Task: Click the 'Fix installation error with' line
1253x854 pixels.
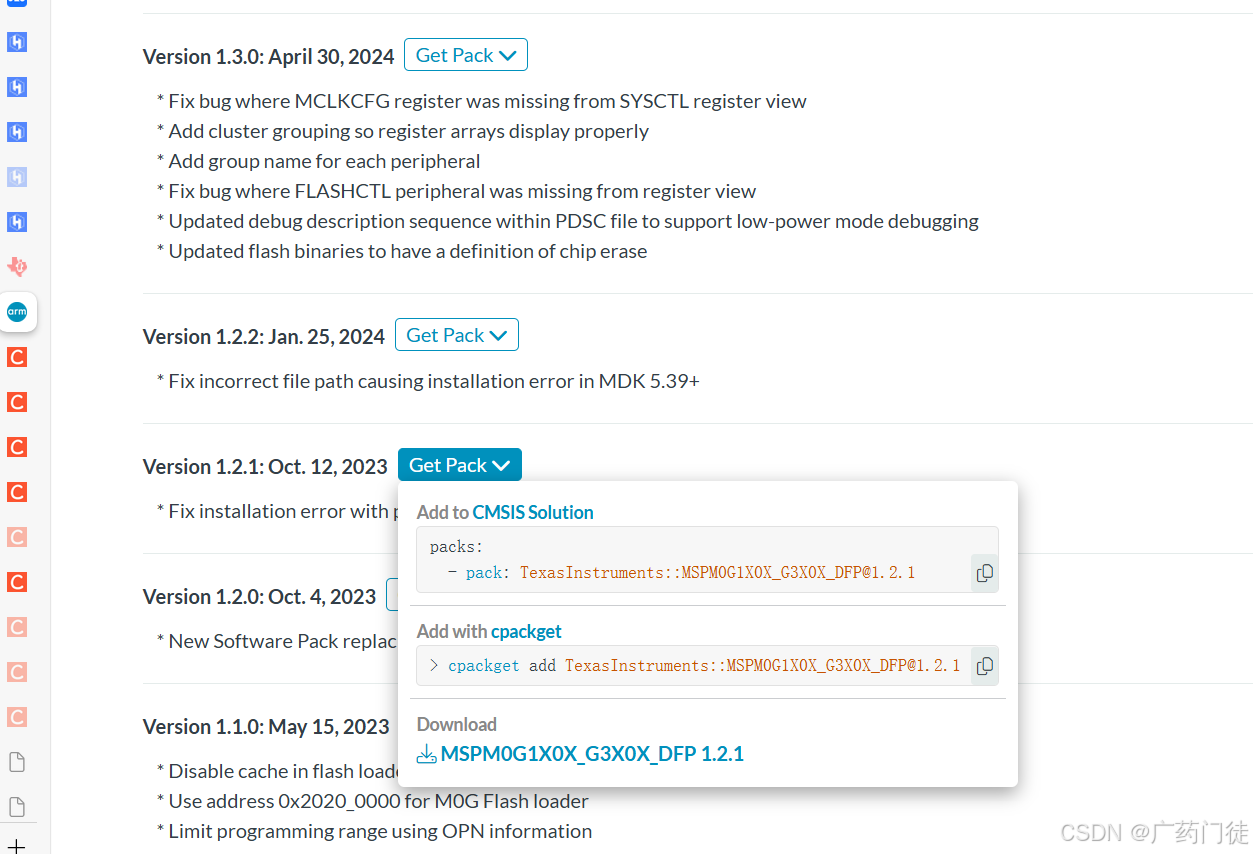Action: 277,511
